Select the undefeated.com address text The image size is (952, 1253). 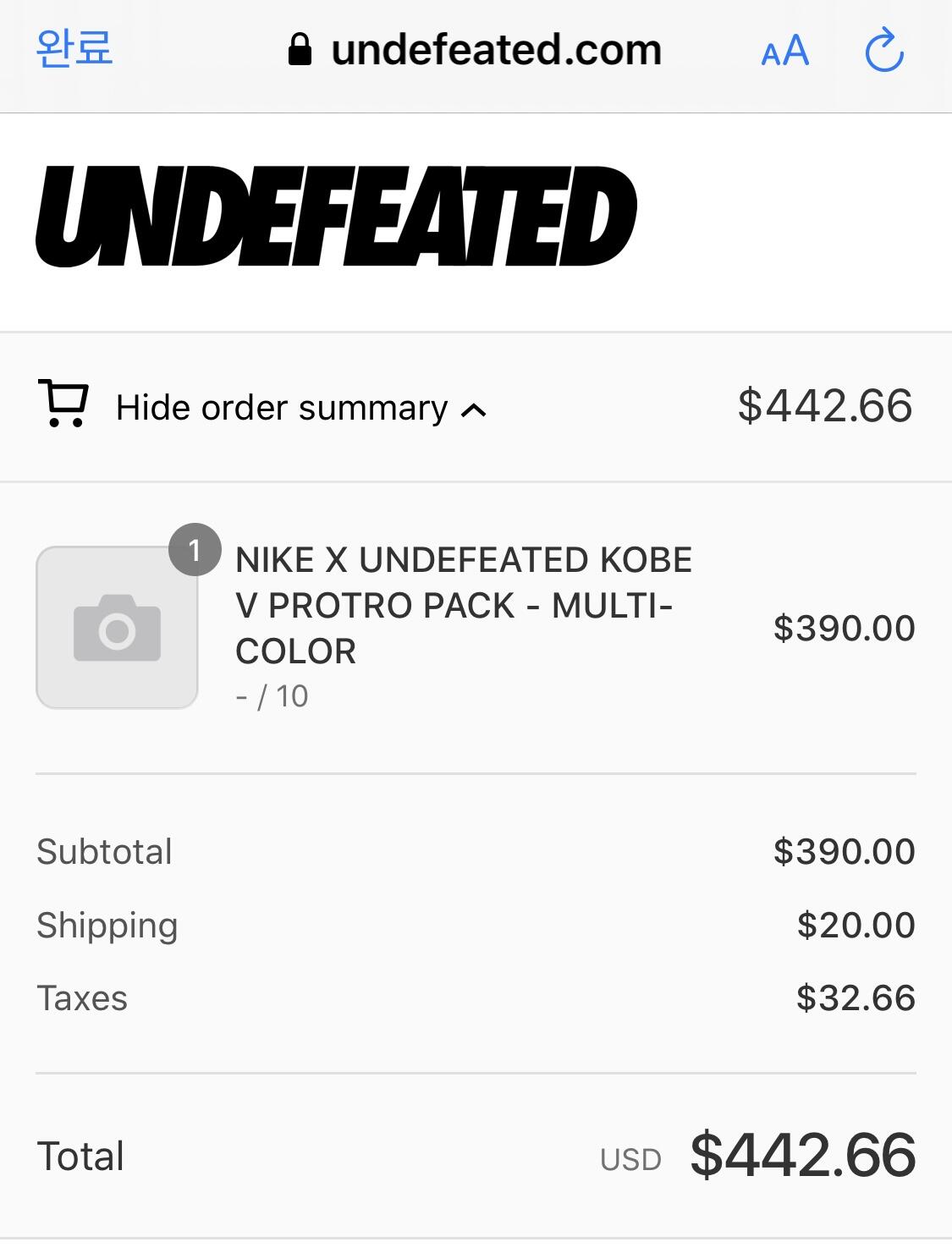point(496,50)
